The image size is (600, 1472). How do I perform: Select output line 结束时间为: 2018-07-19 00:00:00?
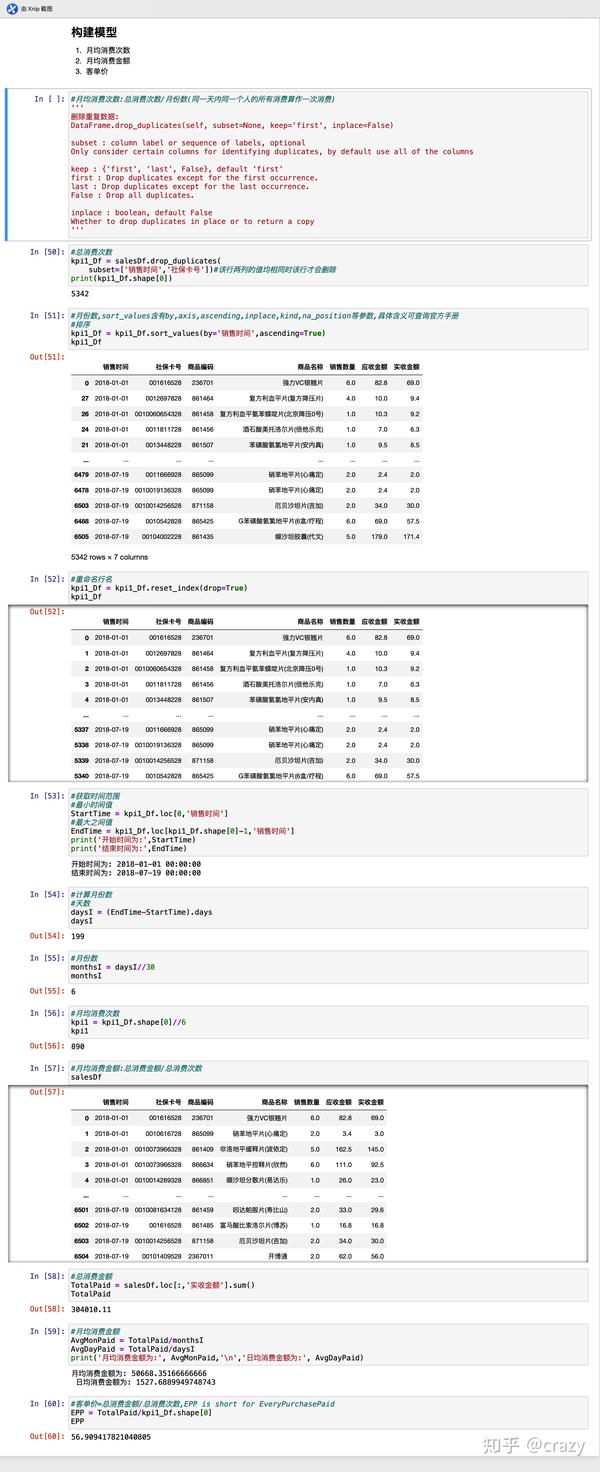pos(136,871)
